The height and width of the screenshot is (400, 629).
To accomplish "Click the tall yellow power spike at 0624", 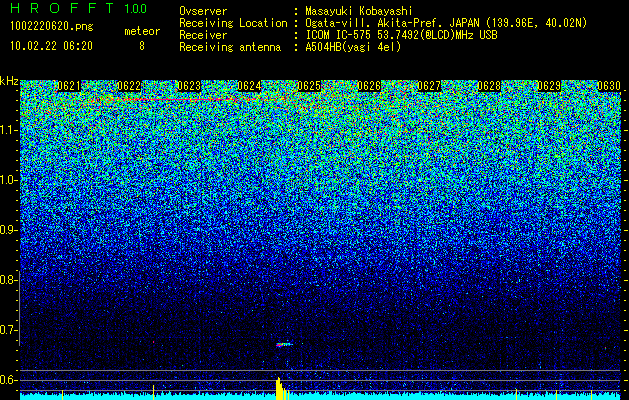I will (x=278, y=388).
